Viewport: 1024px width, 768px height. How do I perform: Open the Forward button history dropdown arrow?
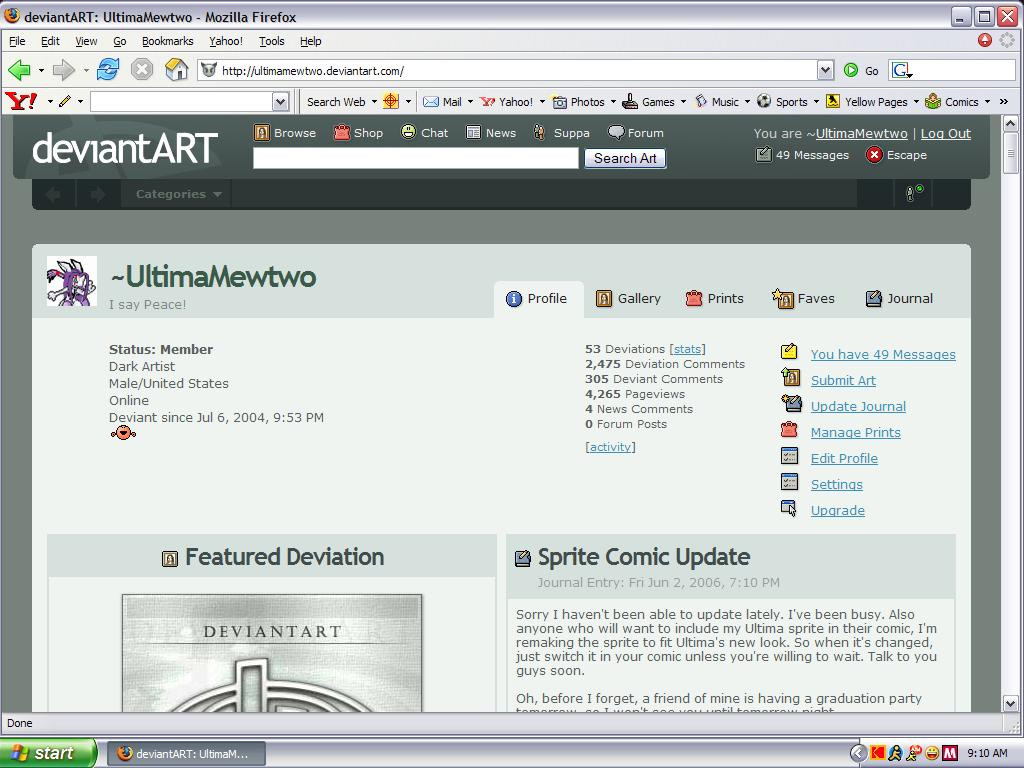86,70
